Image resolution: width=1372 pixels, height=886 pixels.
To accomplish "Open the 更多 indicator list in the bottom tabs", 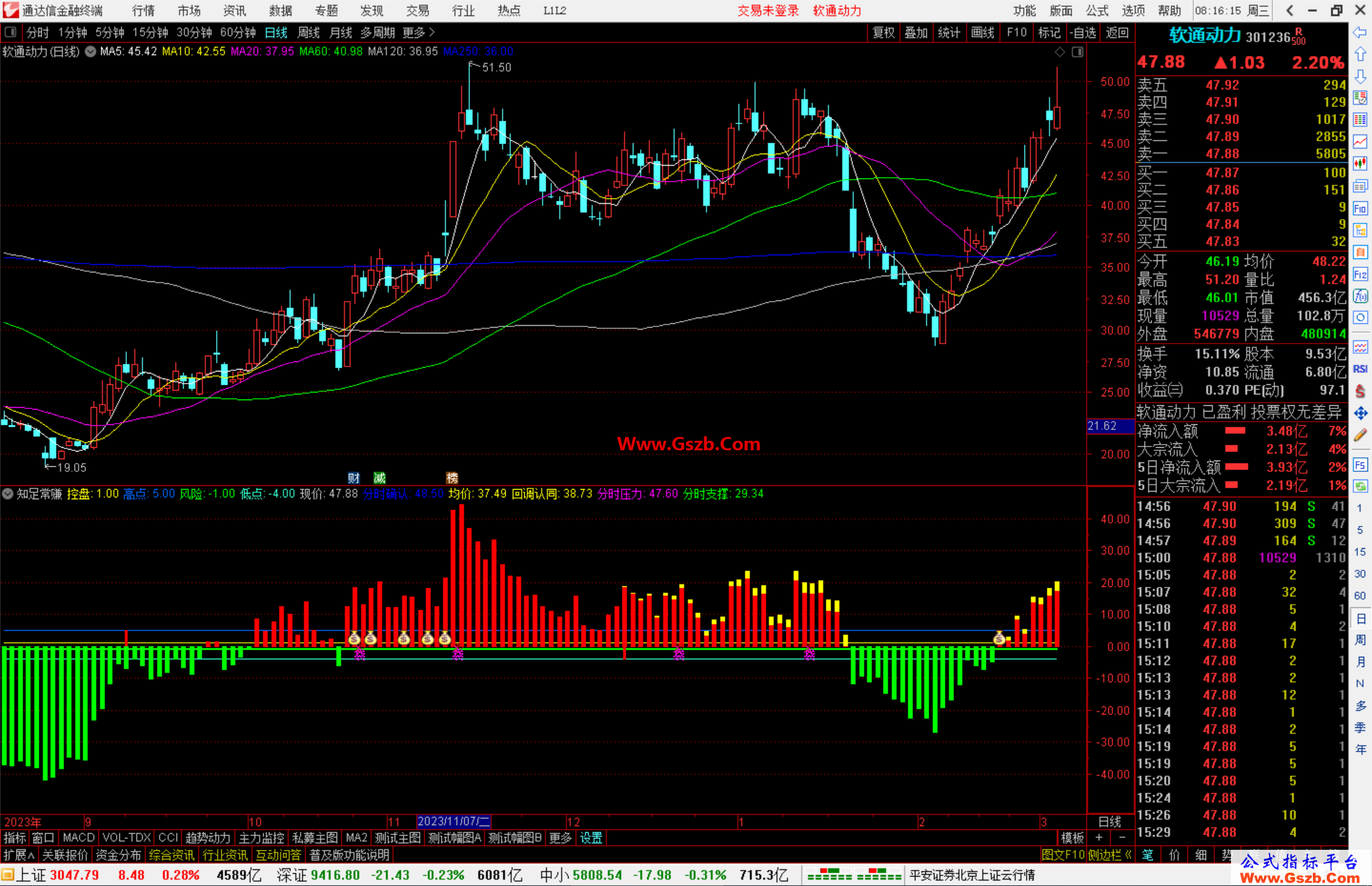I will [x=560, y=838].
